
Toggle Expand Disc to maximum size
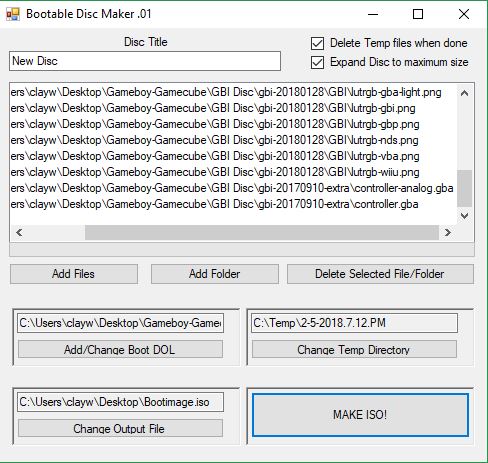[x=317, y=62]
